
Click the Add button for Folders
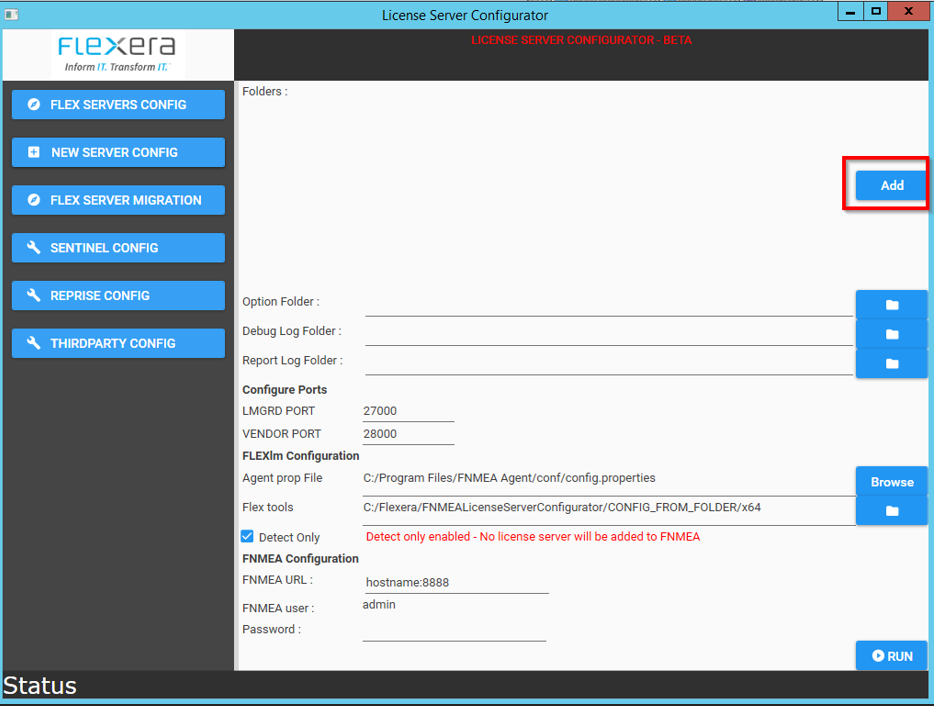click(x=891, y=185)
